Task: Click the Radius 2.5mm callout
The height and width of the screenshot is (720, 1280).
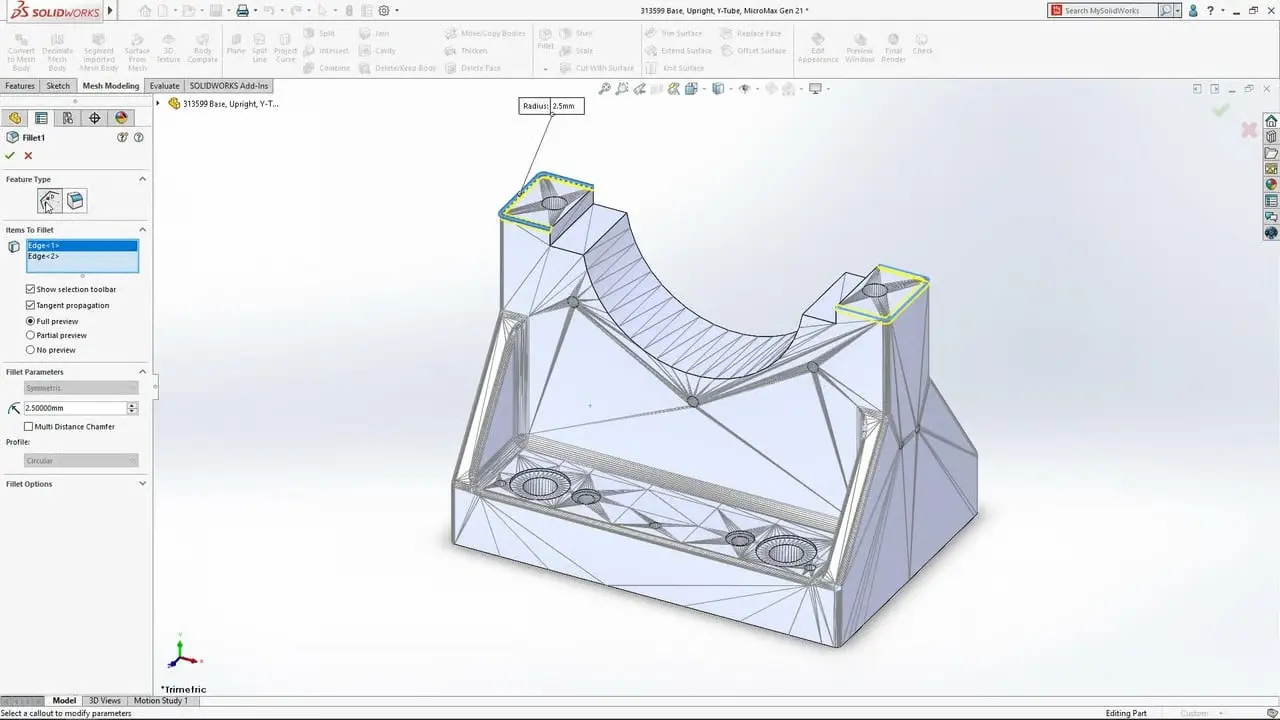Action: click(x=551, y=105)
